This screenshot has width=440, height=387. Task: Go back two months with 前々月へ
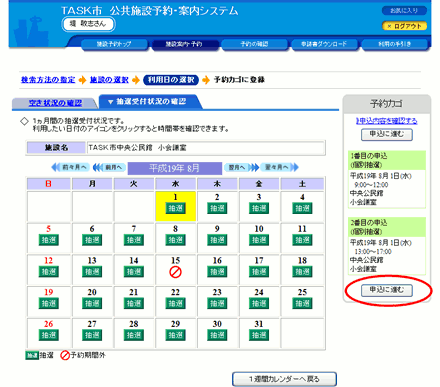(70, 167)
